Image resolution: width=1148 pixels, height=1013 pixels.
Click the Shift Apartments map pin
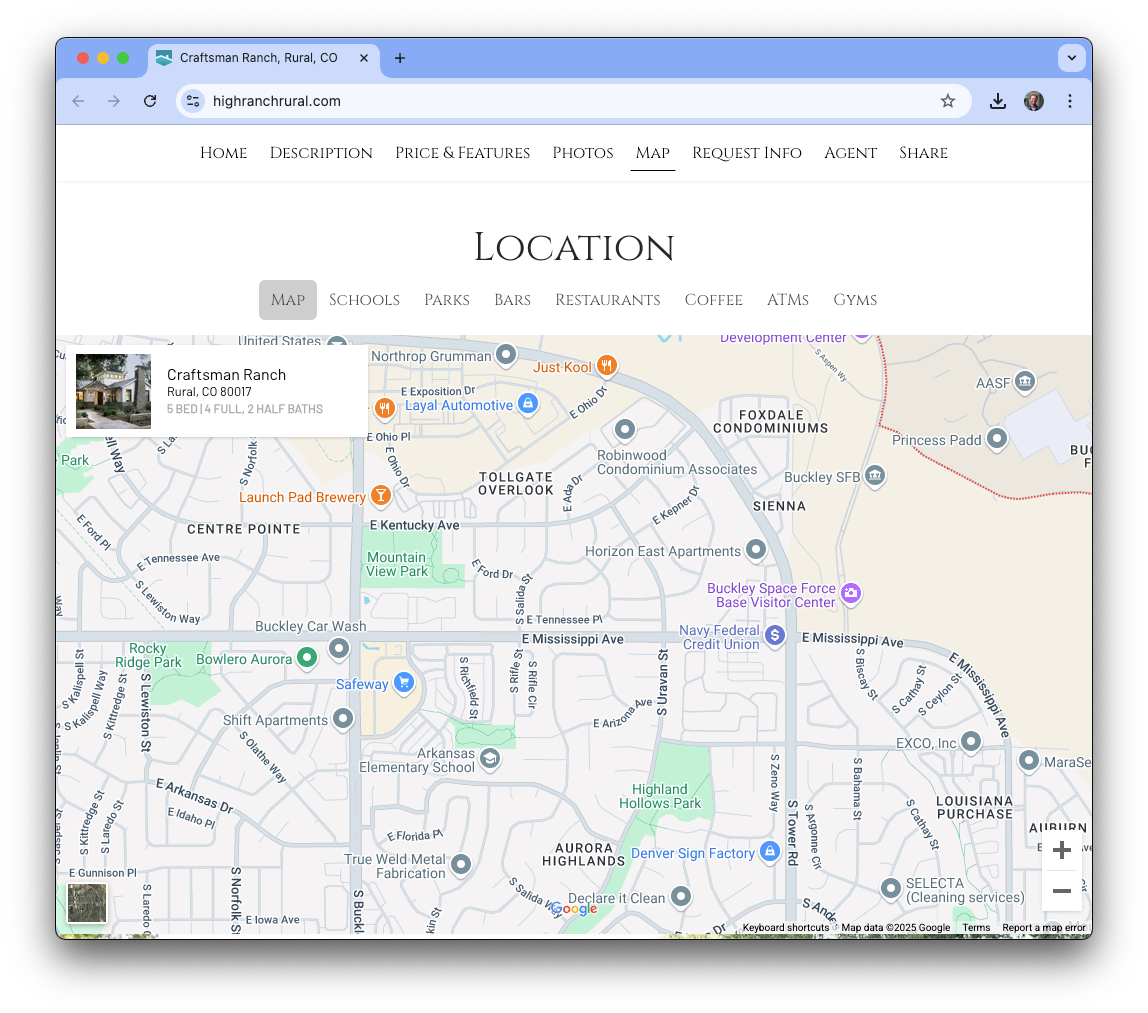[x=343, y=719]
